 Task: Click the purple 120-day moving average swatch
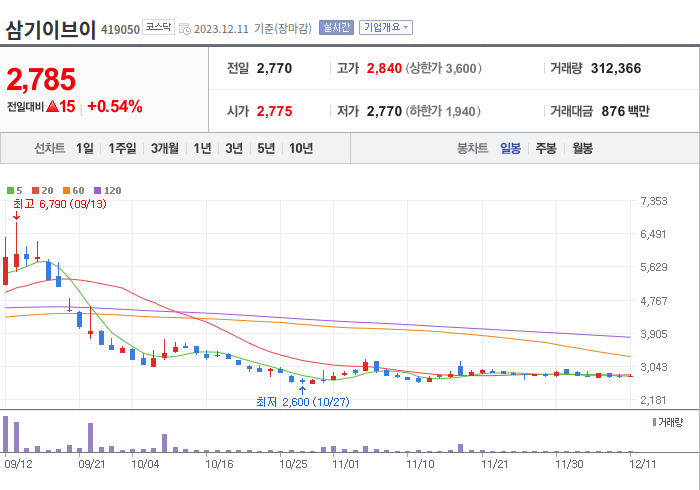pyautogui.click(x=97, y=191)
